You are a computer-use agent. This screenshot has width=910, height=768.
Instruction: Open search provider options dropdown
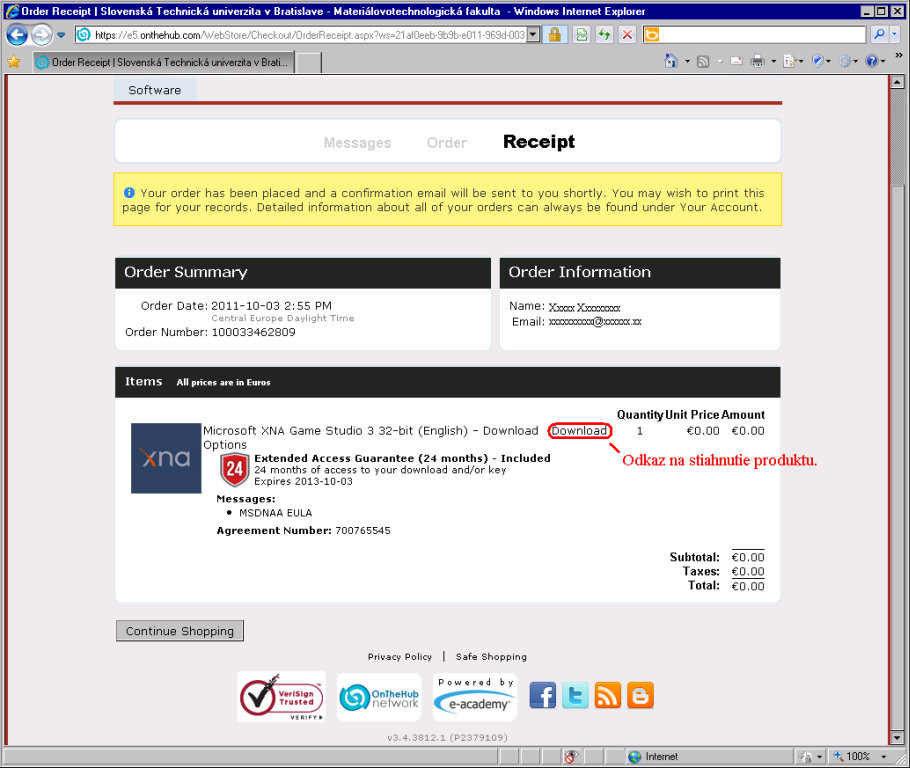pyautogui.click(x=894, y=35)
